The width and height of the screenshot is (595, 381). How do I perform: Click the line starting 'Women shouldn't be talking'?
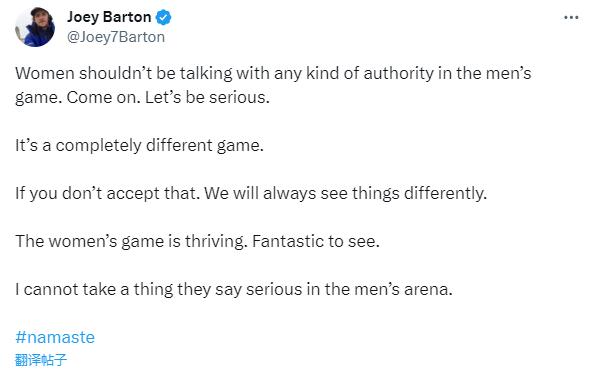coord(273,73)
